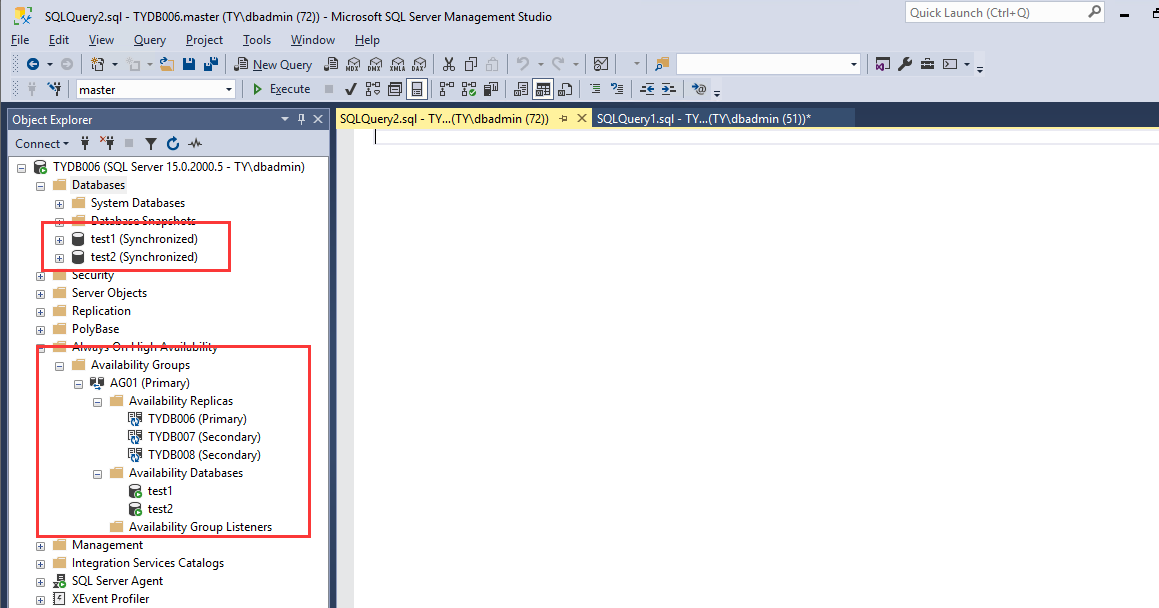Image resolution: width=1159 pixels, height=608 pixels.
Task: Click the Increase Indent icon
Action: click(x=668, y=89)
